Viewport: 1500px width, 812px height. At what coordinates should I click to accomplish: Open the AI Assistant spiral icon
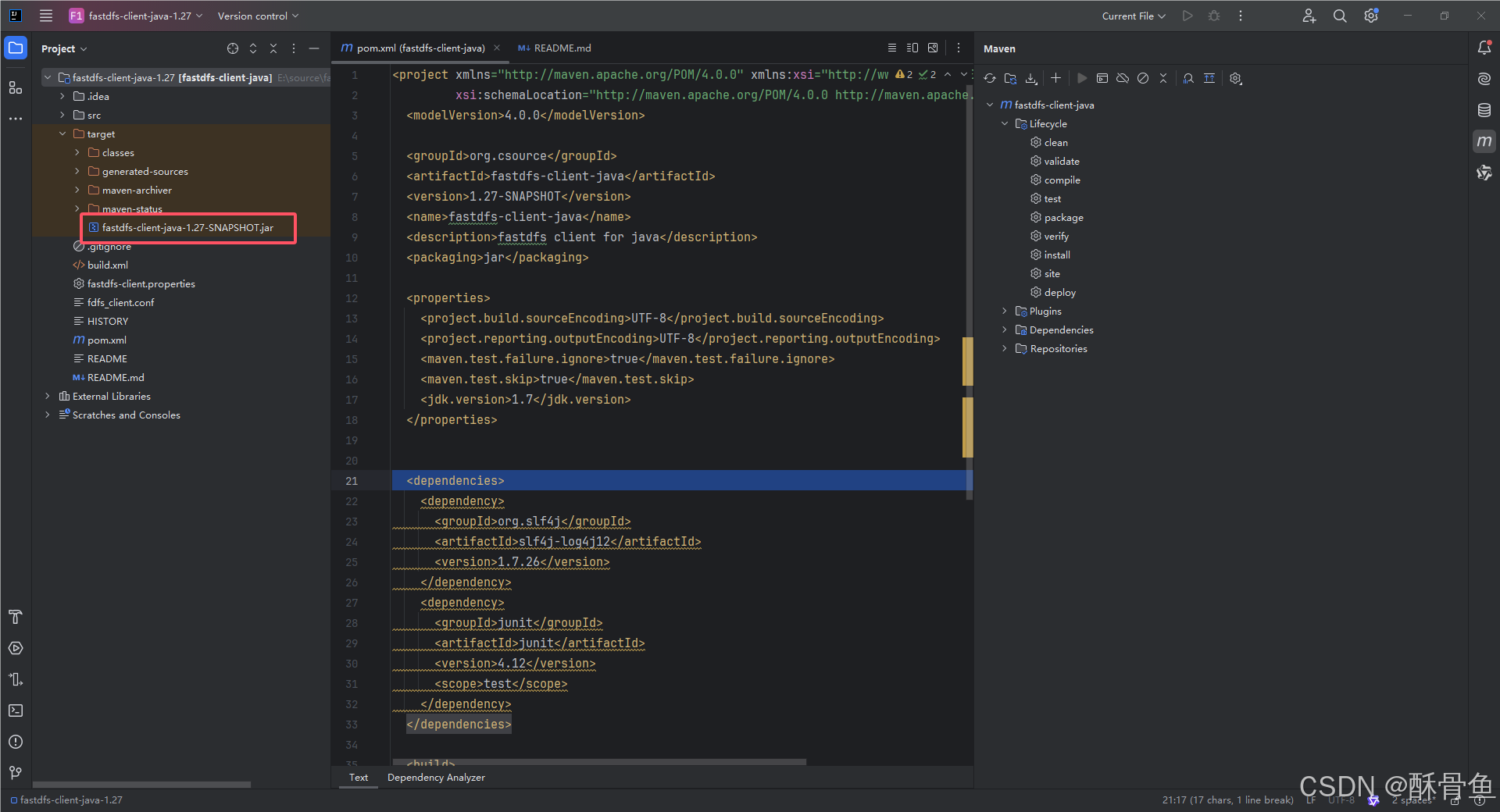(1484, 79)
